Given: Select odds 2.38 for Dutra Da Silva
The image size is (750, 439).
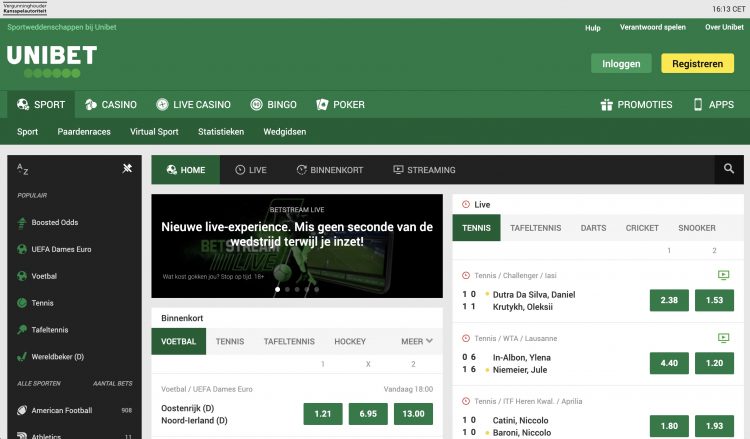Looking at the screenshot, I should pos(669,300).
